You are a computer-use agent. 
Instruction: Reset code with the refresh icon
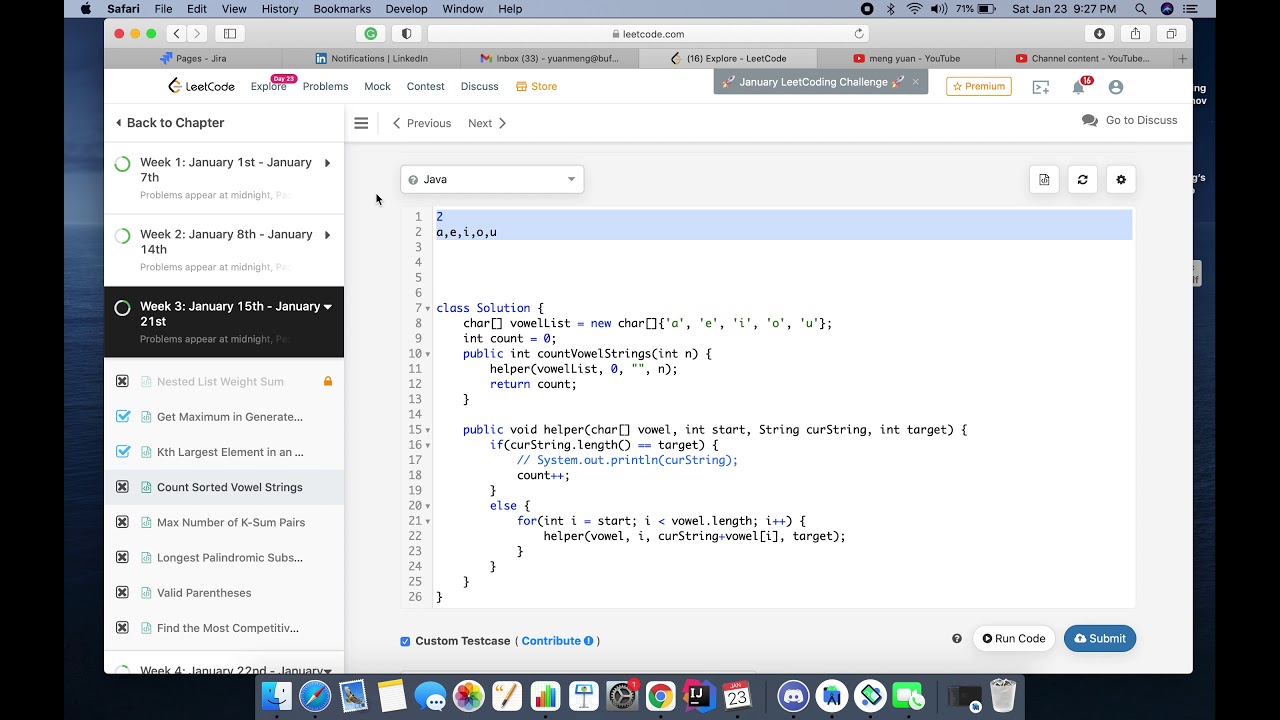pos(1082,180)
